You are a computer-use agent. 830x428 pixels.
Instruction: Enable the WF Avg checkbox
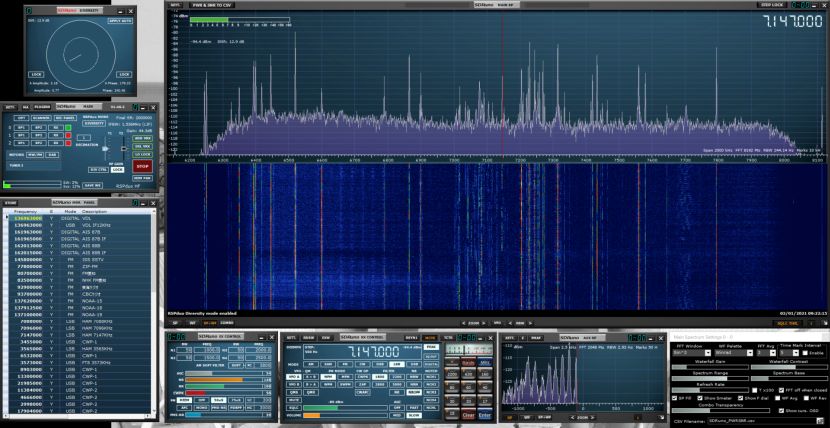pos(778,398)
